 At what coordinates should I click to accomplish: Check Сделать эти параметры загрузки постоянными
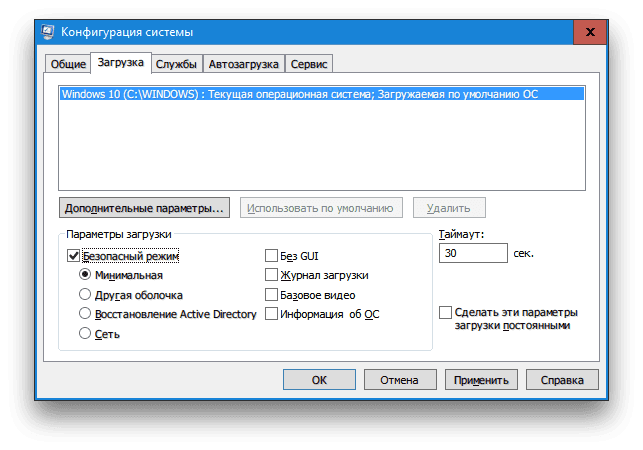[x=445, y=313]
